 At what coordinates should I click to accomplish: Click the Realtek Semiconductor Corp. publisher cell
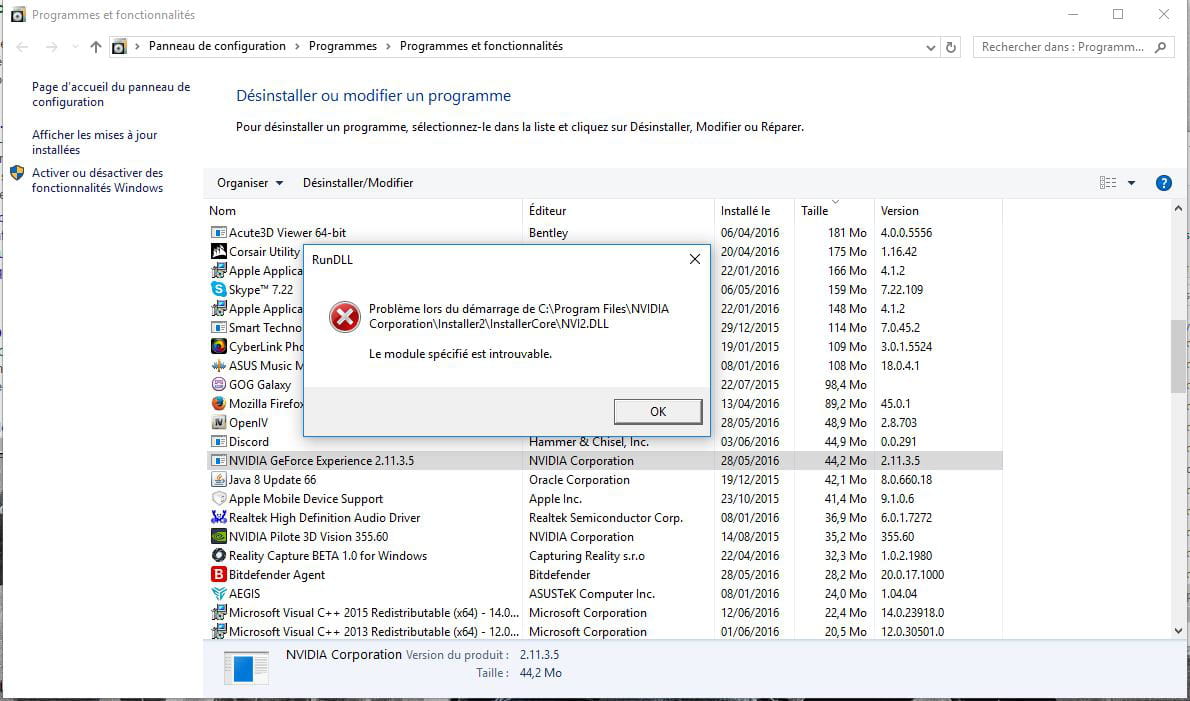coord(606,517)
